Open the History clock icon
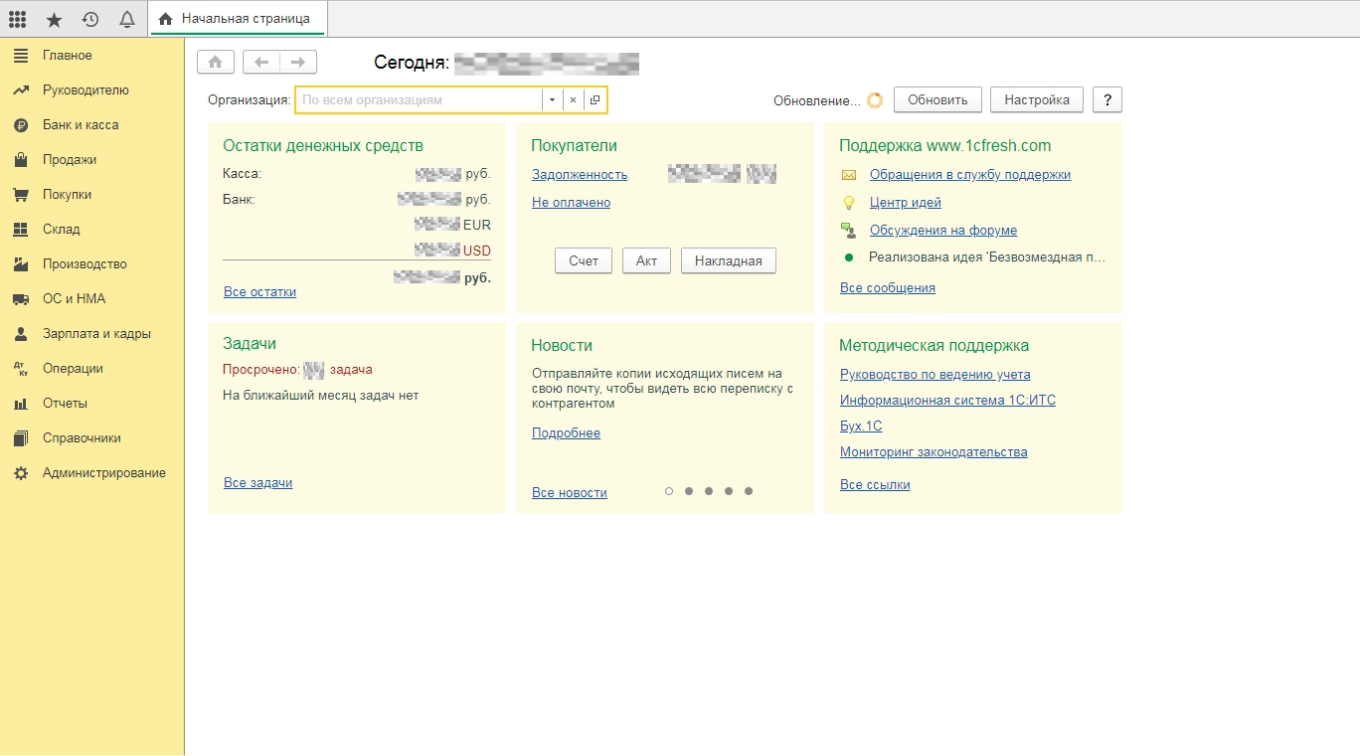 click(90, 19)
